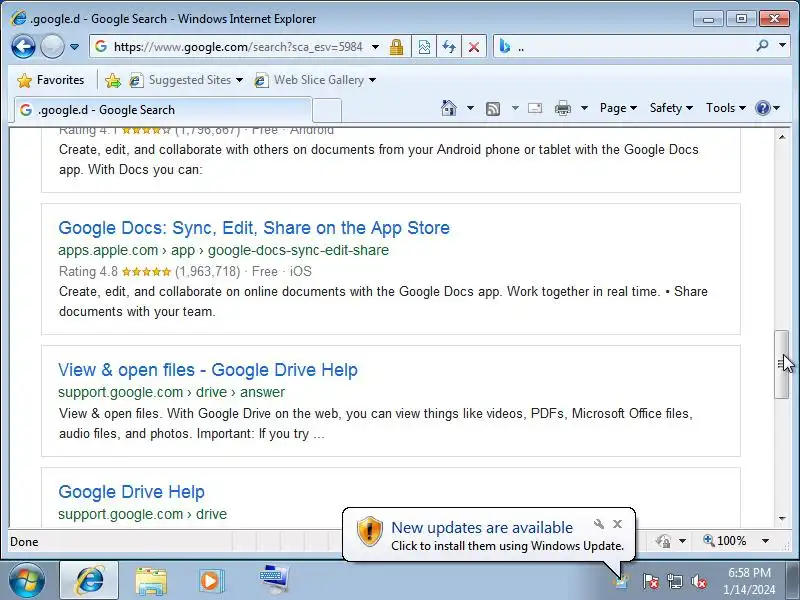Expand the Web Slice Gallery dropdown arrow
Image resolution: width=800 pixels, height=600 pixels.
tap(372, 80)
